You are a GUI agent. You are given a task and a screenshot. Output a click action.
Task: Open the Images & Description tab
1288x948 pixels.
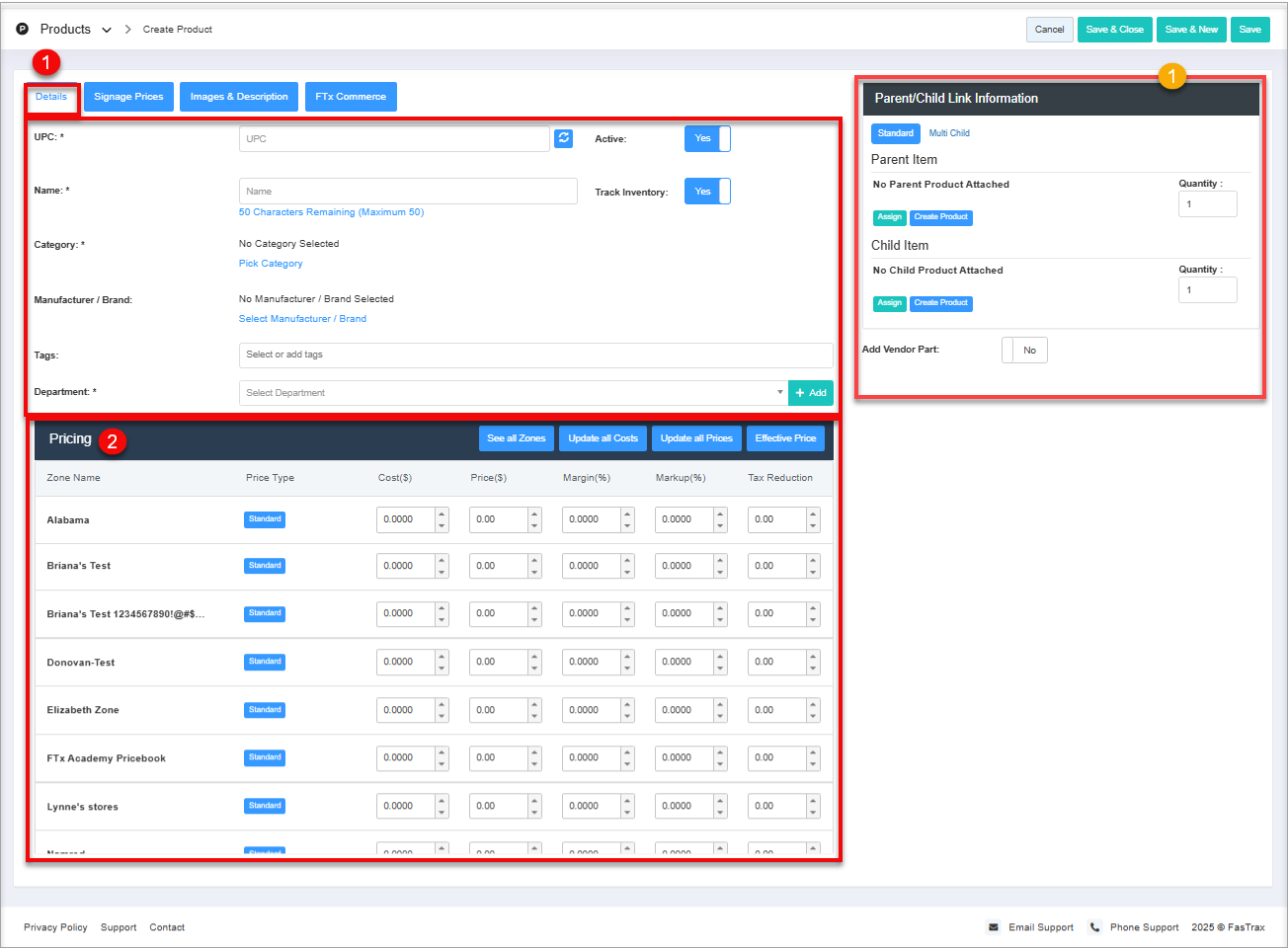tap(239, 97)
